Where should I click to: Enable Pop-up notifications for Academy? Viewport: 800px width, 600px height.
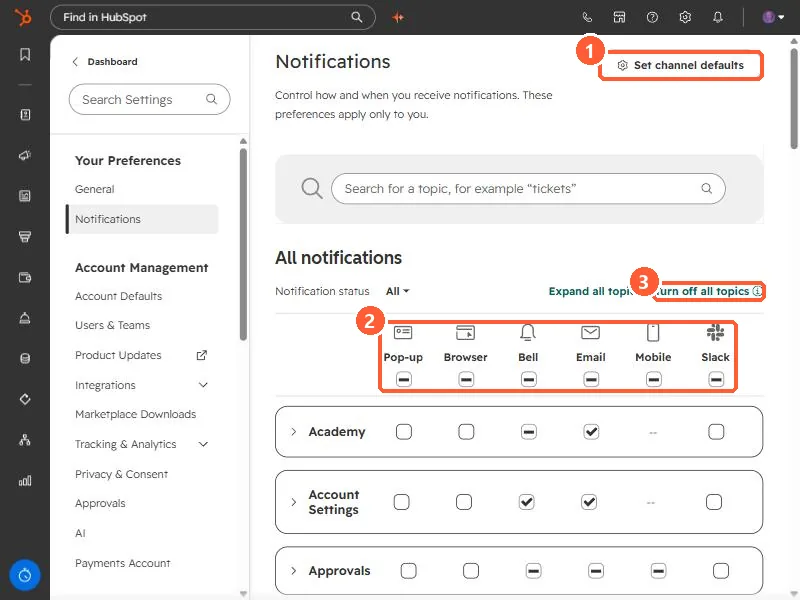(x=404, y=432)
